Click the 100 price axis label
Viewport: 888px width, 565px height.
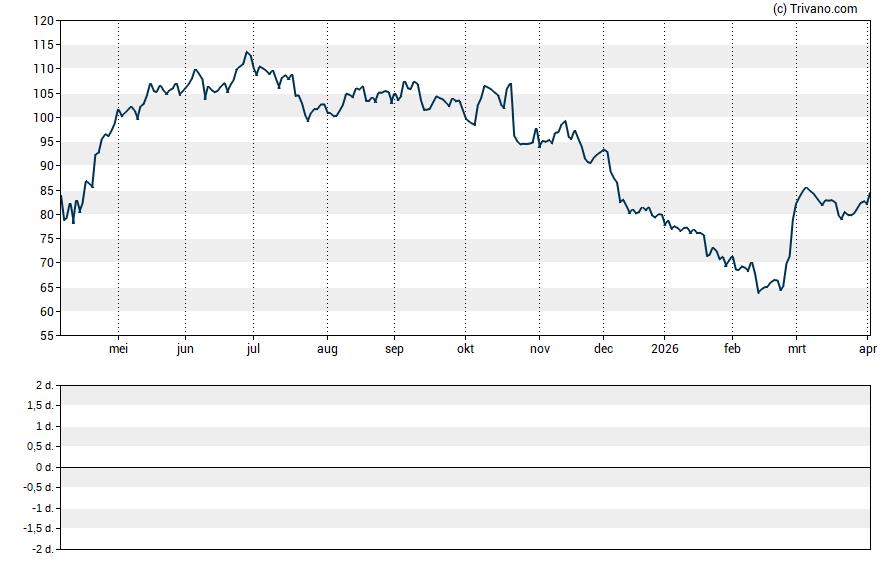point(43,117)
